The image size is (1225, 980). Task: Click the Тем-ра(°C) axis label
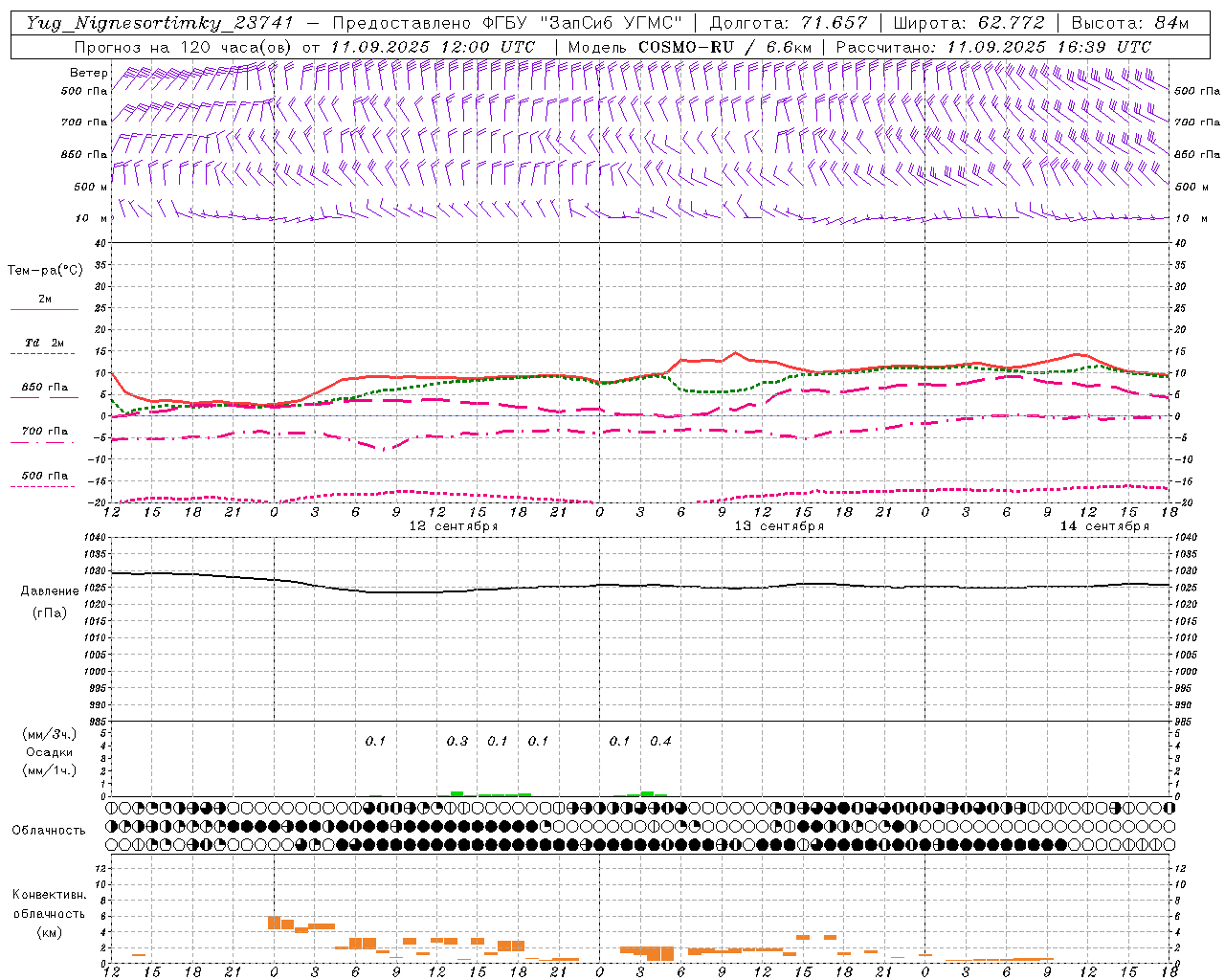coord(45,271)
